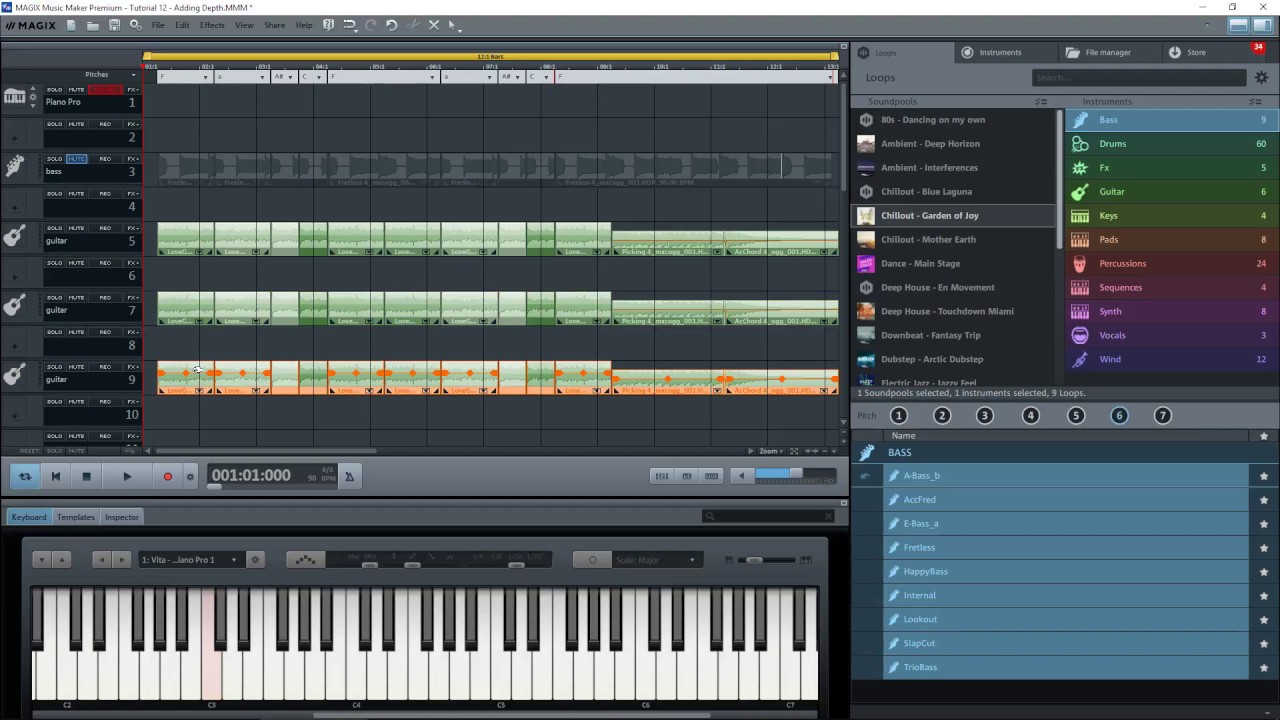Jump to the start of the arrangement
The width and height of the screenshot is (1280, 720).
[56, 477]
